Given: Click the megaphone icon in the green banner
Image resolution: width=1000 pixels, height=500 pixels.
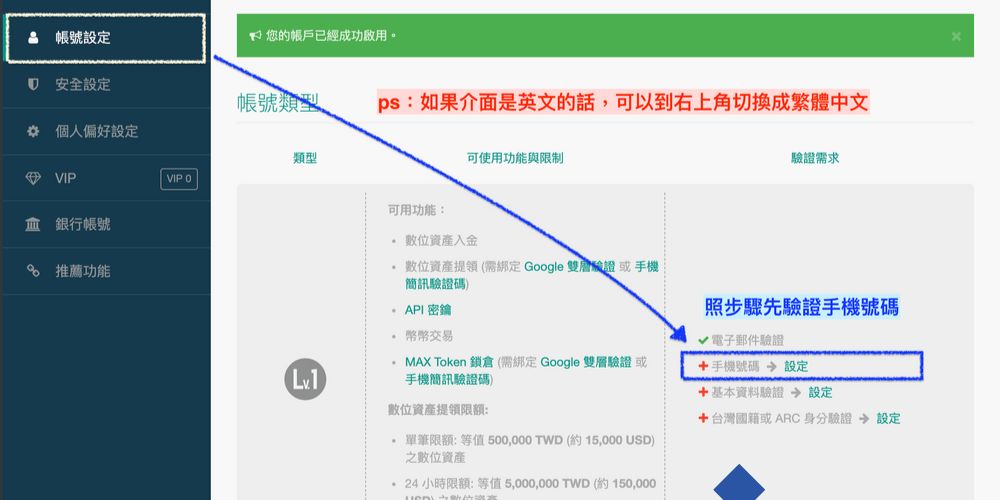Looking at the screenshot, I should tap(255, 36).
